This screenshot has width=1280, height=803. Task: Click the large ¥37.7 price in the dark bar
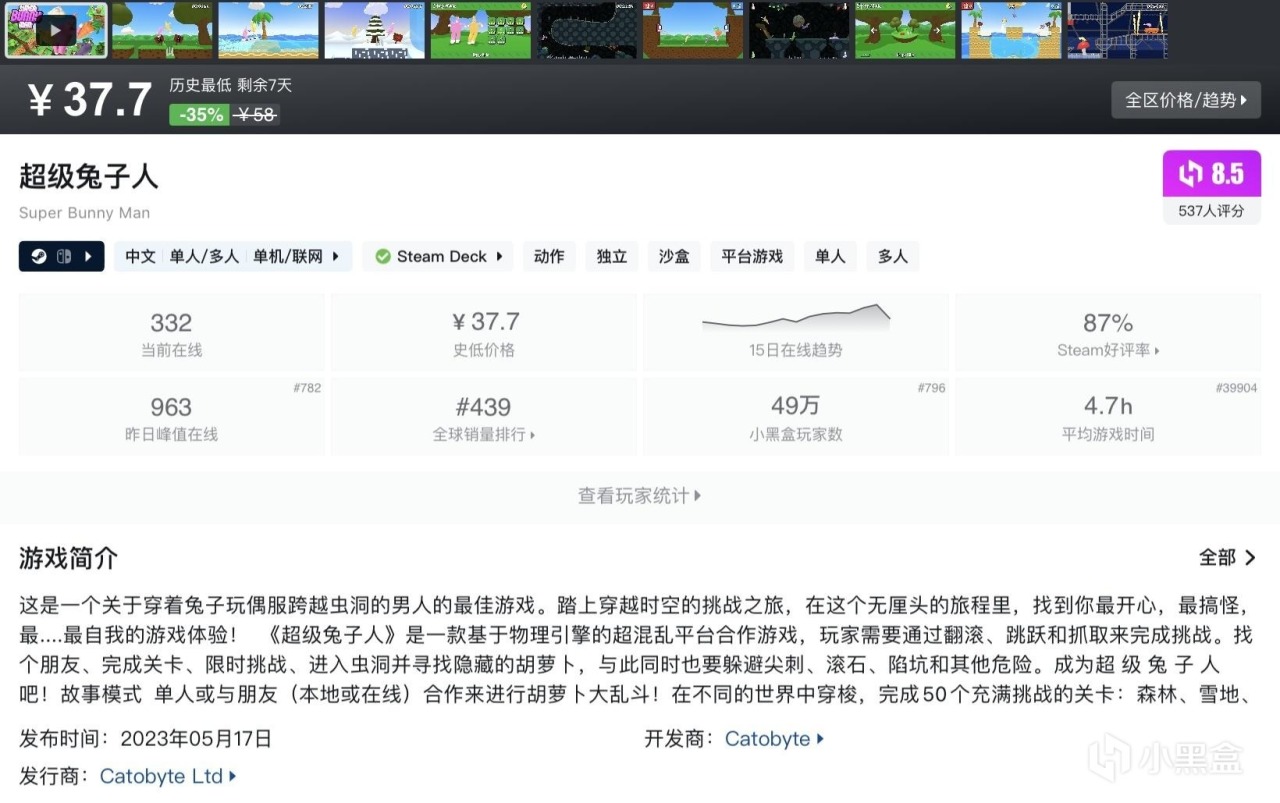tap(90, 100)
